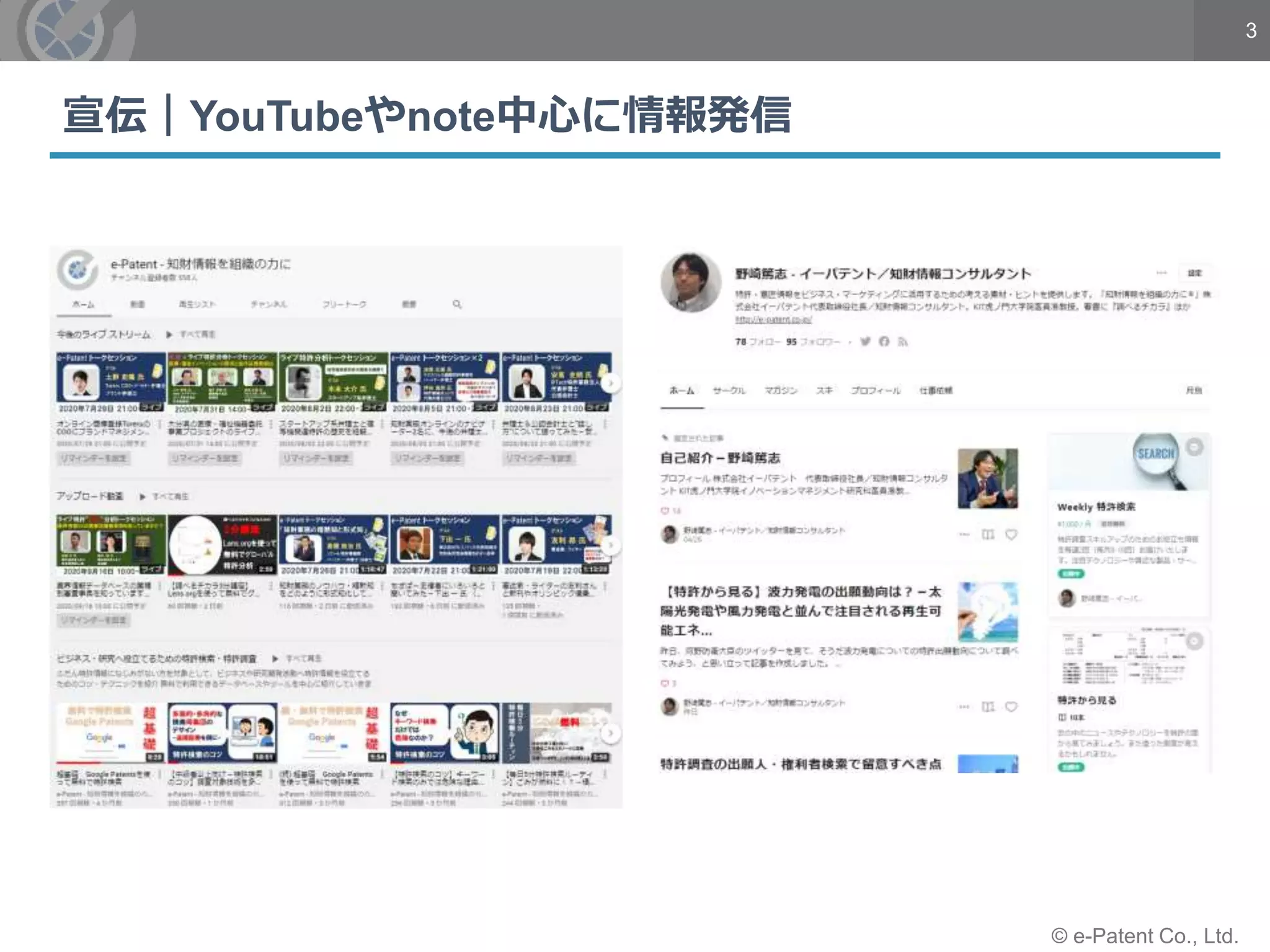1270x952 pixels.
Task: Click すべて再生 next to the 特許検索・特許調査 playlist
Action: pyautogui.click(x=303, y=658)
